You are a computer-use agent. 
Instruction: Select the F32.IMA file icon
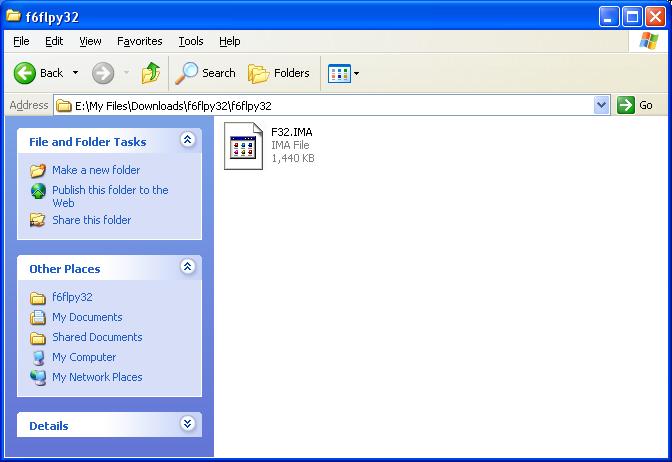coord(243,145)
